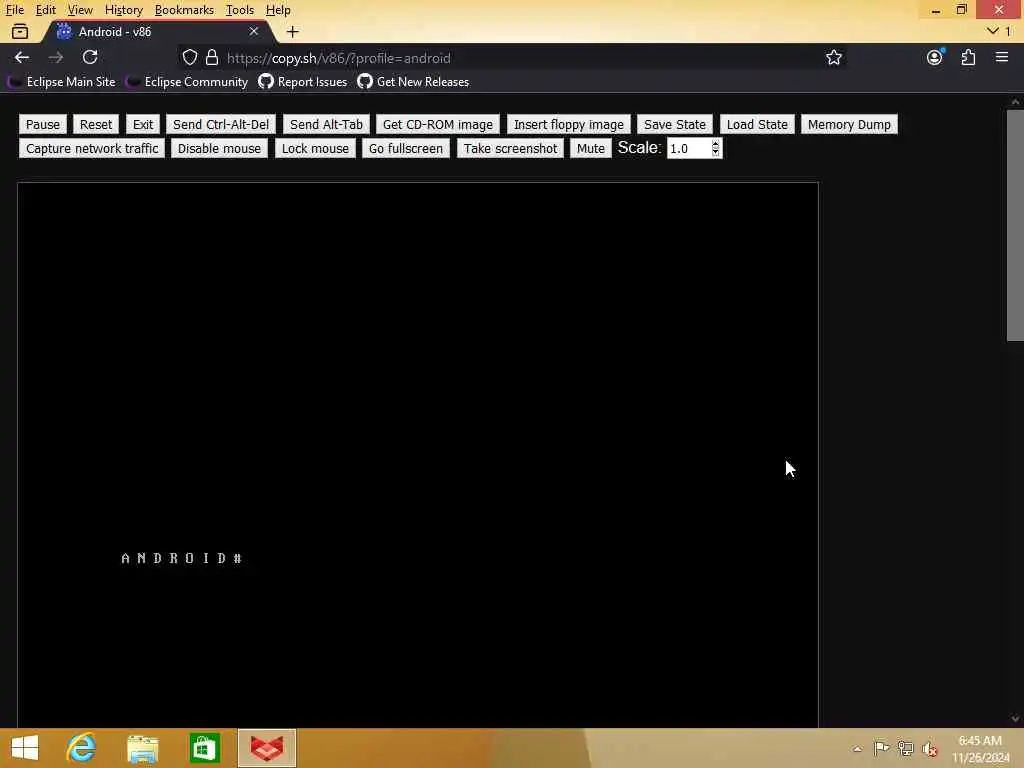Click the muted volume tray icon

(929, 749)
